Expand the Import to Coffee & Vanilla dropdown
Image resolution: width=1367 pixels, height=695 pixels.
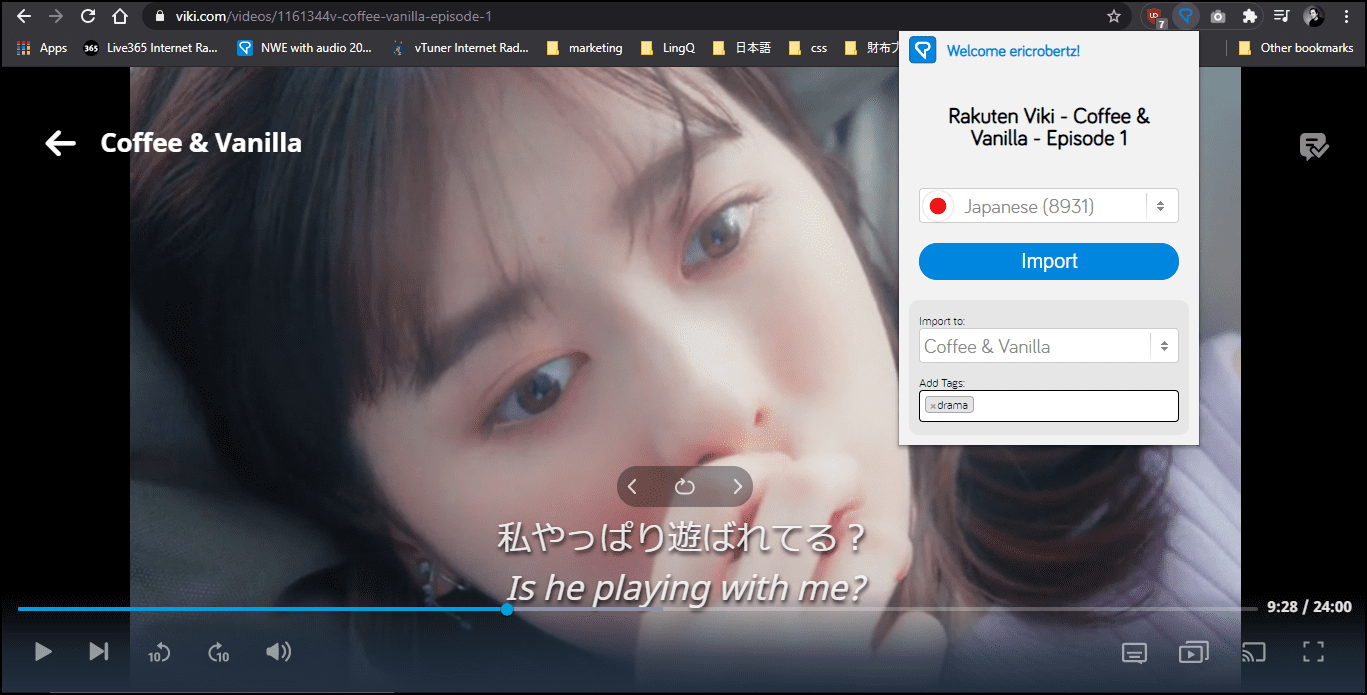pos(1048,346)
